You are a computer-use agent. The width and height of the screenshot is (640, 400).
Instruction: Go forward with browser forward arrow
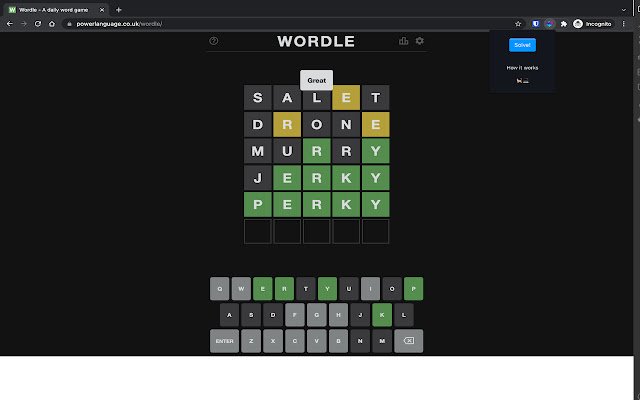tap(24, 24)
